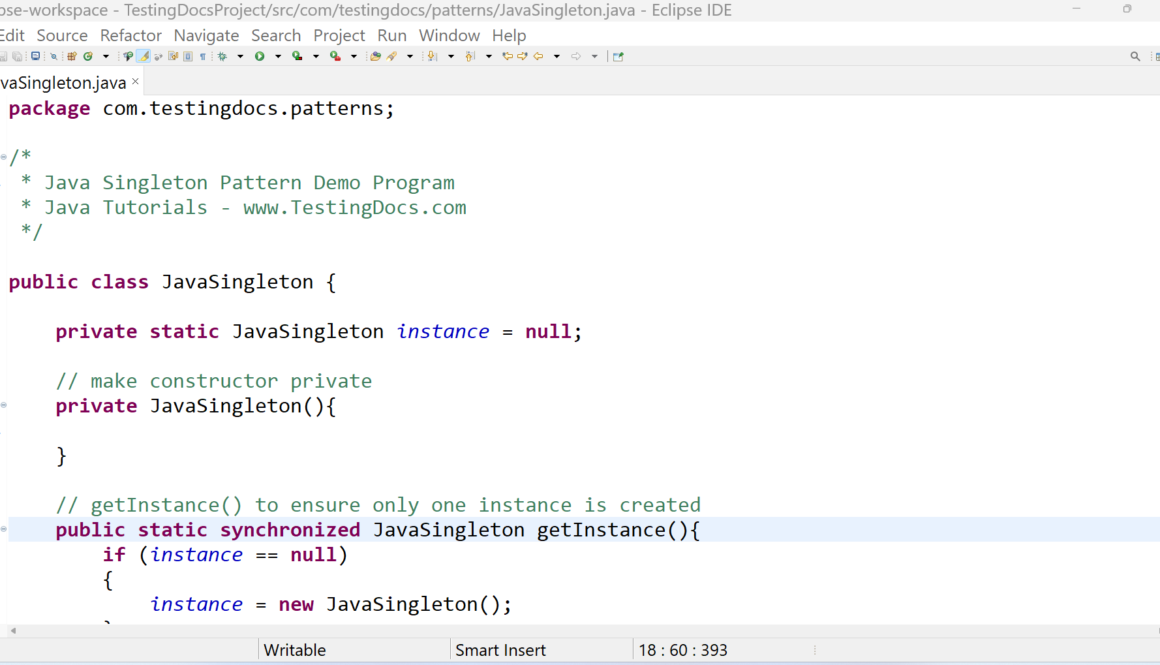
Task: Open the Refactor menu
Action: click(130, 35)
